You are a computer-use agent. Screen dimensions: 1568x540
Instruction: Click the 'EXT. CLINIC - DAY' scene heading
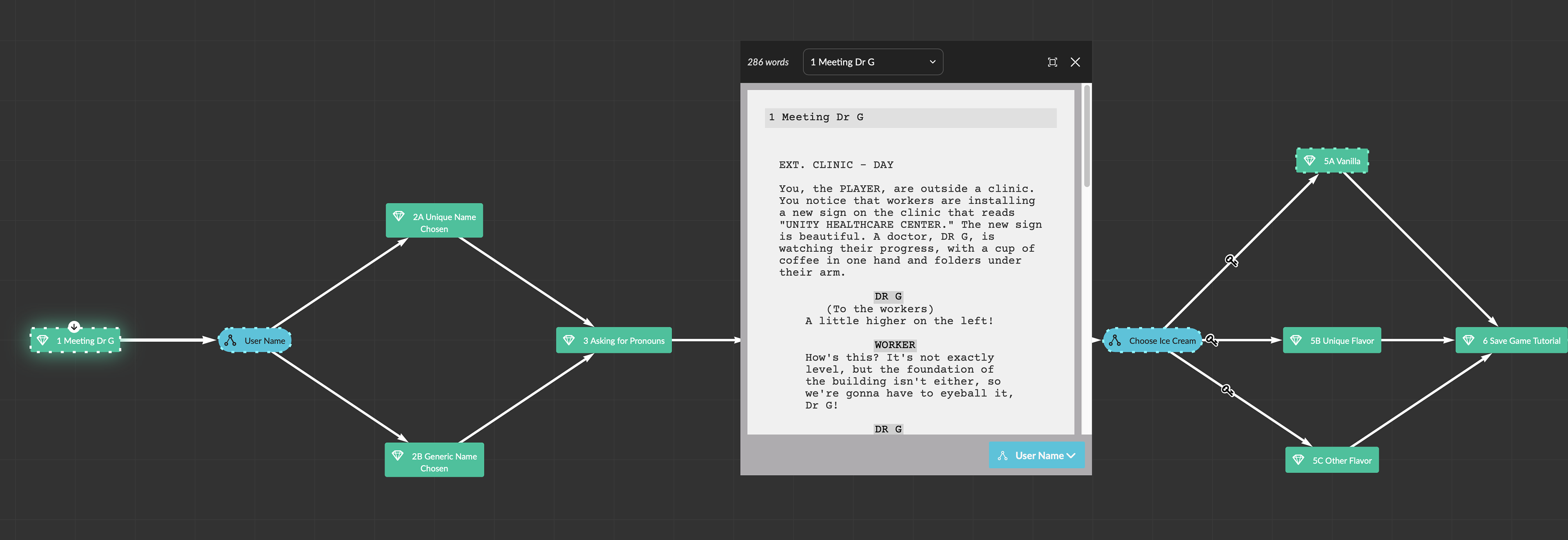click(x=836, y=165)
